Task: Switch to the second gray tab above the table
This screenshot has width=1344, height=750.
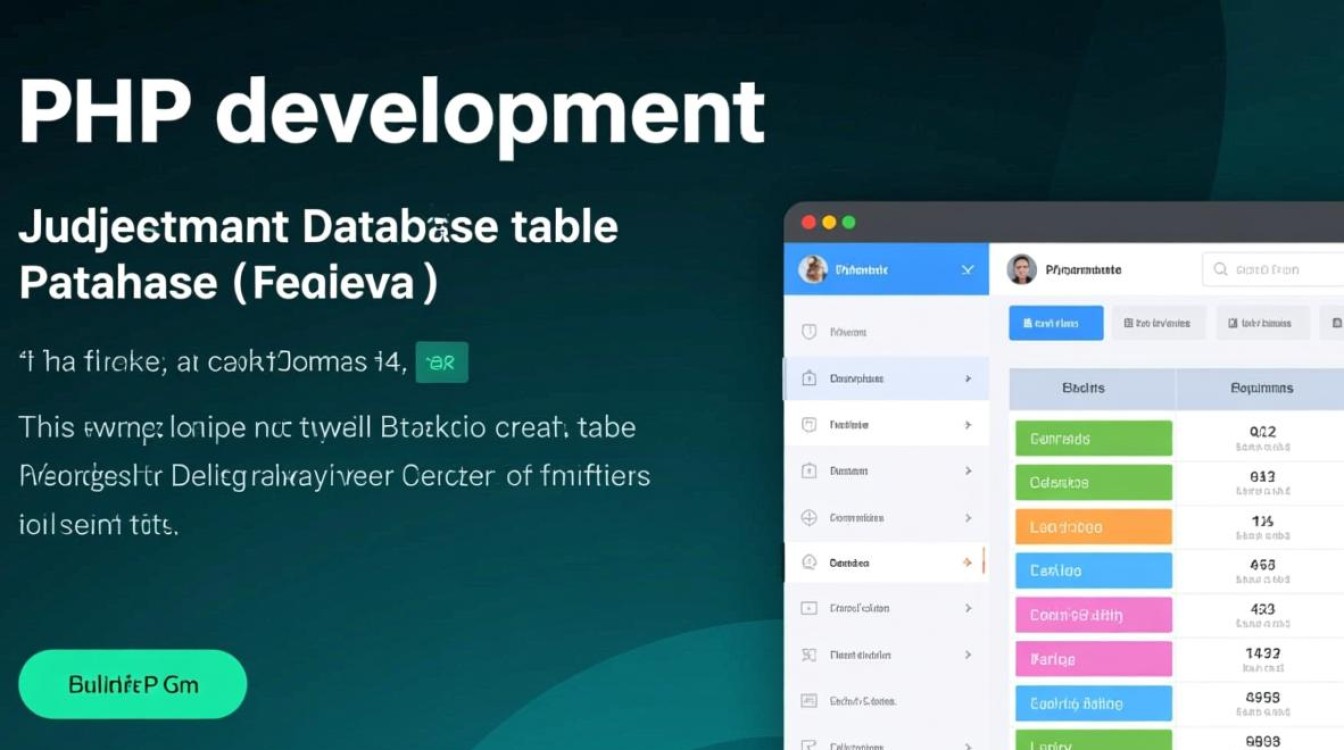Action: coord(1158,323)
